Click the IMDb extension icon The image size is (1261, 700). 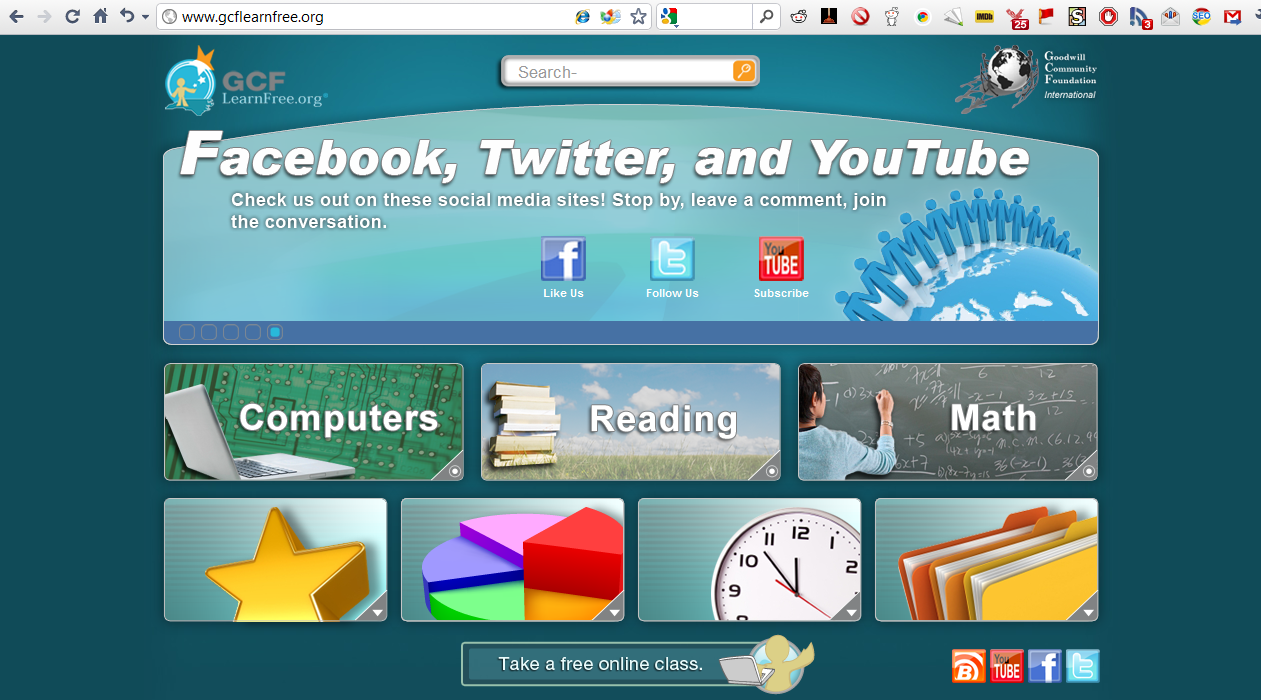click(x=984, y=16)
